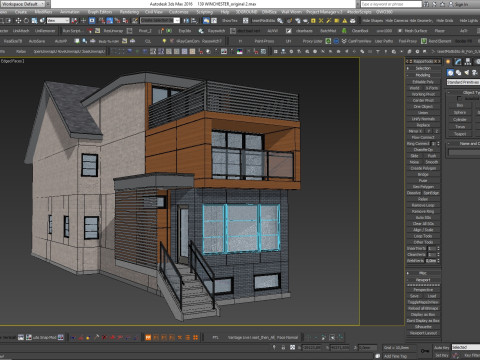The height and width of the screenshot is (360, 480).
Task: Open the Graph Editors menu
Action: [100, 12]
